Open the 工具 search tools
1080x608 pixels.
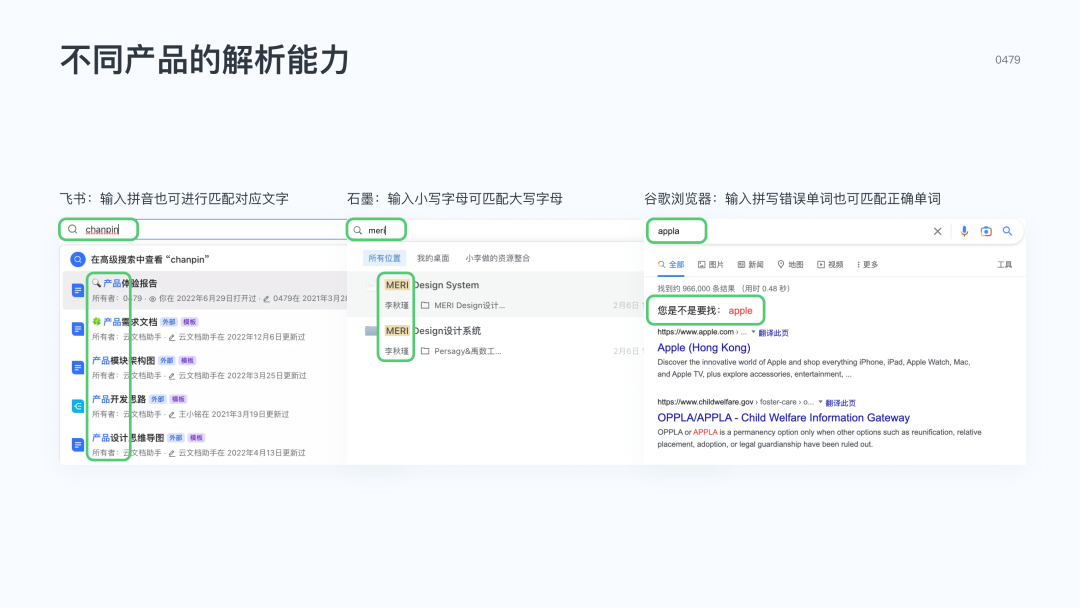pos(1005,264)
